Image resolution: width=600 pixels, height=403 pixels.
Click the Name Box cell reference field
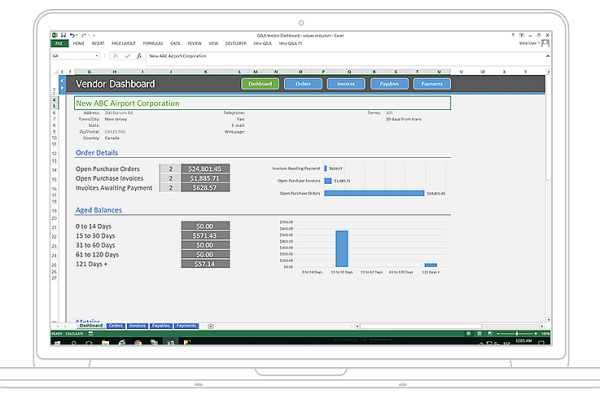click(73, 56)
